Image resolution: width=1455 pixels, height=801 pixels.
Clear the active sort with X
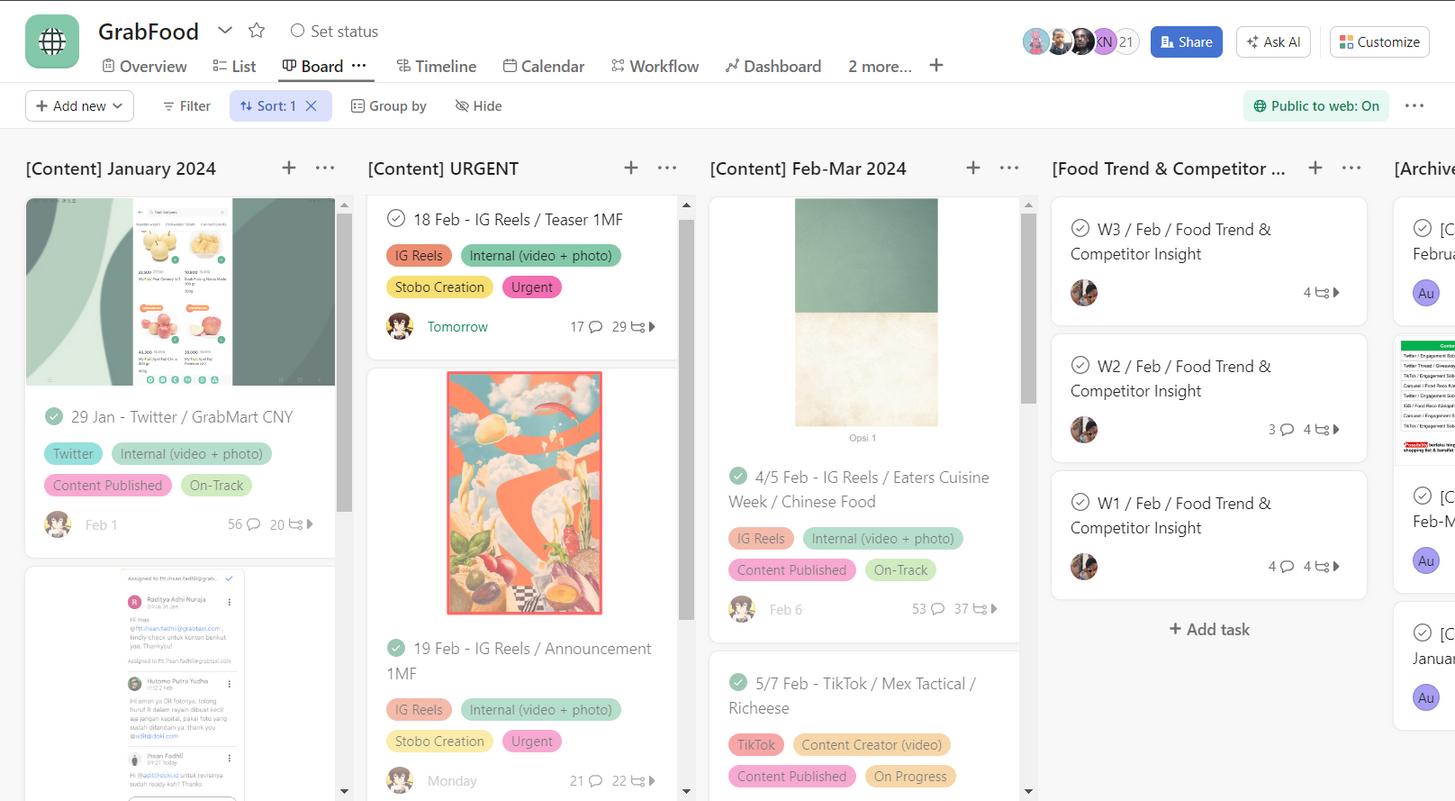pyautogui.click(x=312, y=106)
